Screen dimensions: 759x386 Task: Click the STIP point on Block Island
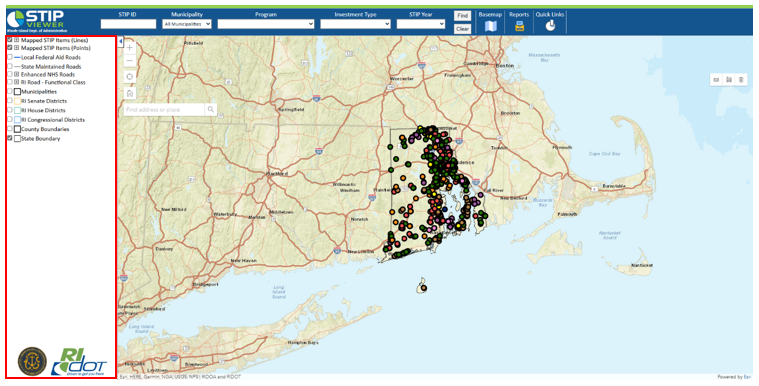coord(424,288)
